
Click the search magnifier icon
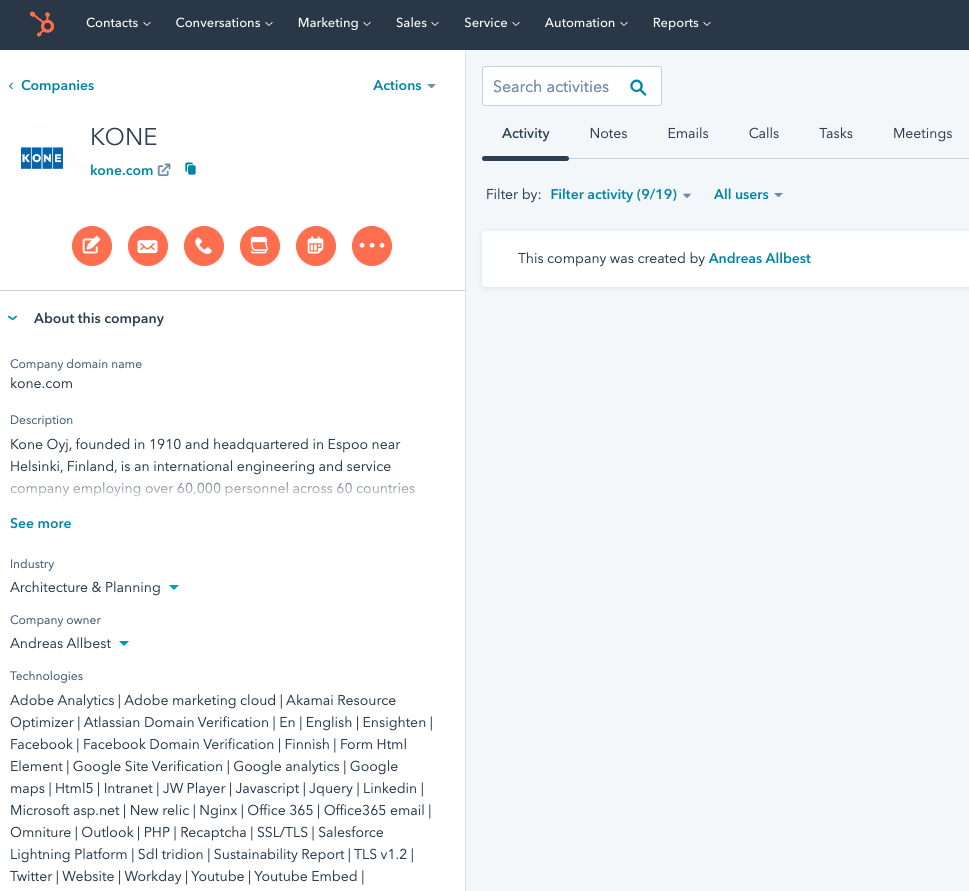(x=638, y=87)
